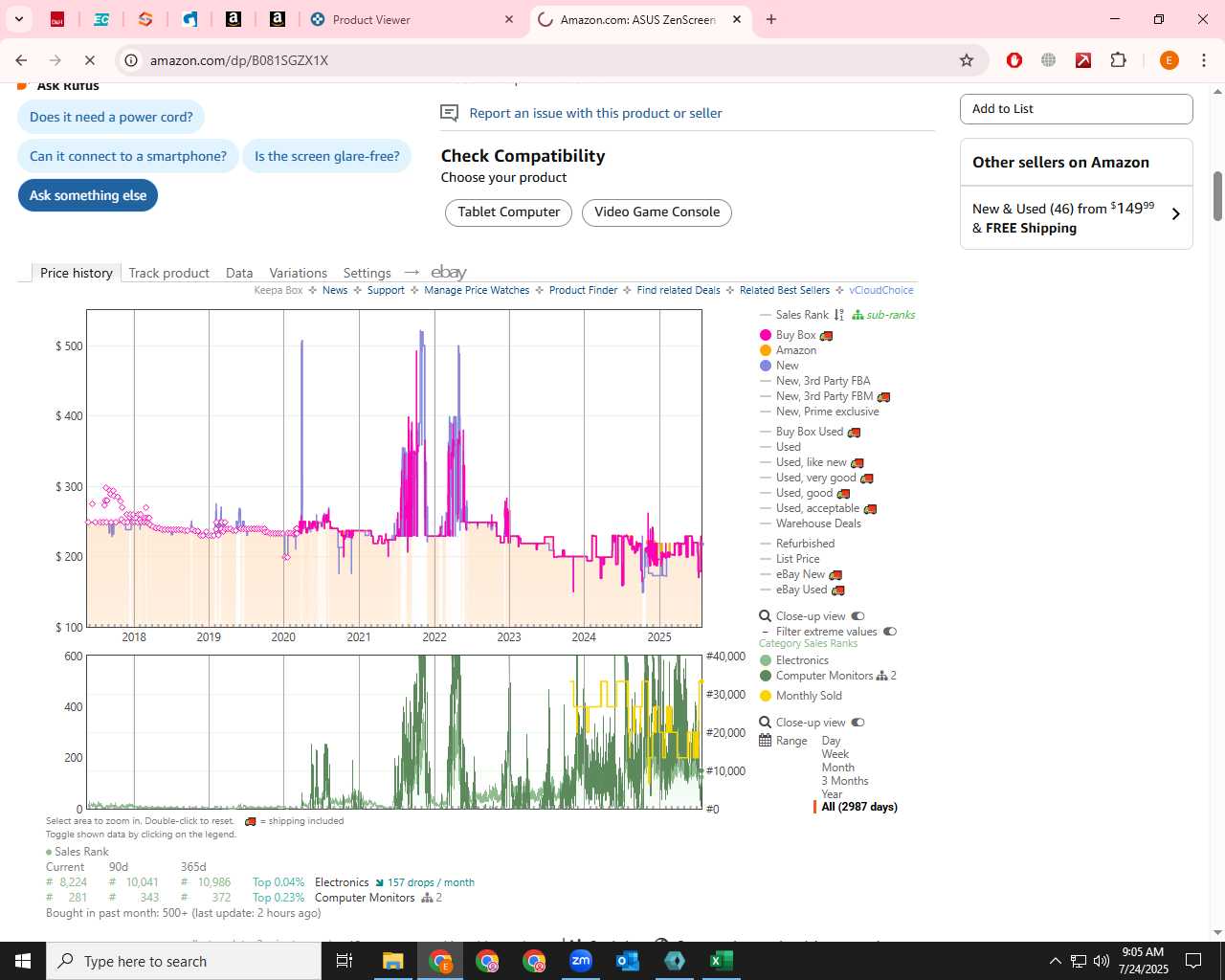Ask Rufus: Is the screen glare-free?
Image resolution: width=1225 pixels, height=980 pixels.
coord(327,156)
